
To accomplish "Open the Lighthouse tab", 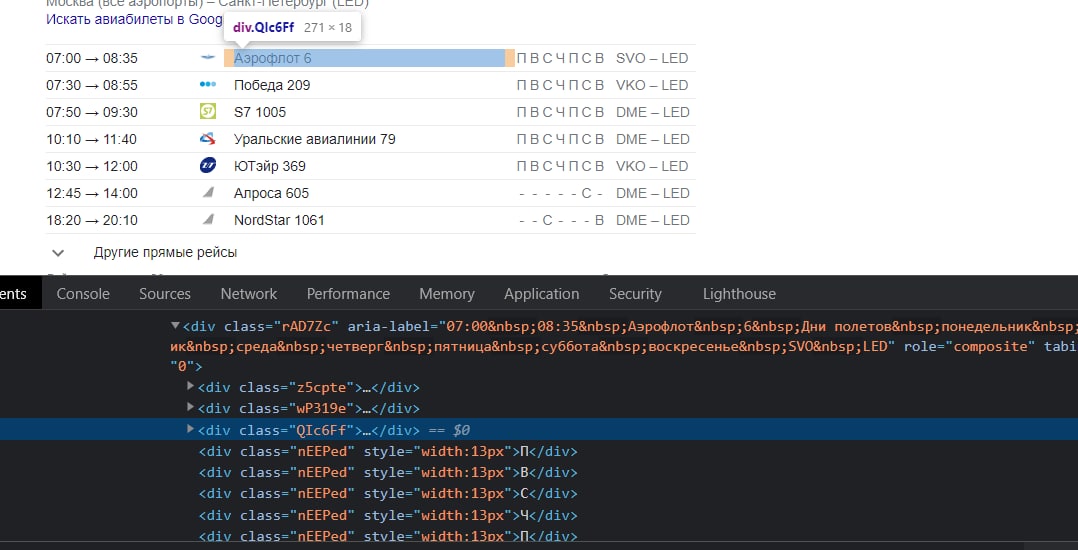I will [739, 294].
